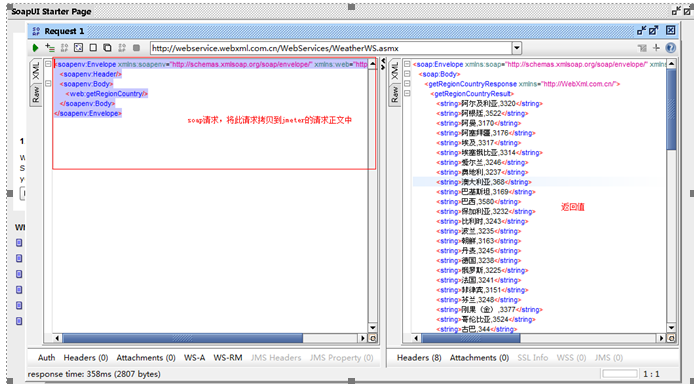This screenshot has width=694, height=384.
Task: Click request horizontal scrollbar left arrow
Action: [x=57, y=338]
